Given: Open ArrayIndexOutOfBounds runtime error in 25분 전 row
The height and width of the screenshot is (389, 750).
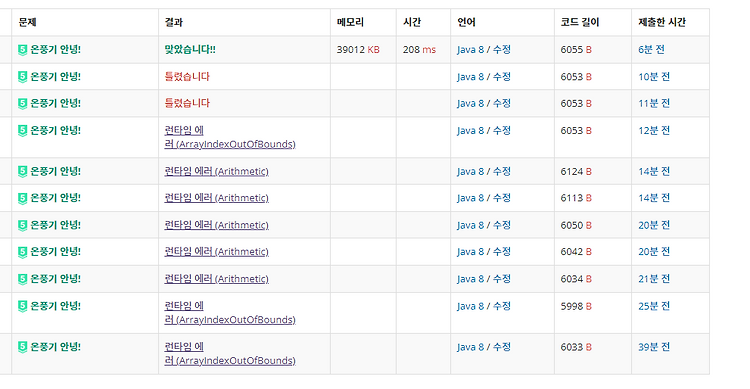Looking at the screenshot, I should click(230, 313).
